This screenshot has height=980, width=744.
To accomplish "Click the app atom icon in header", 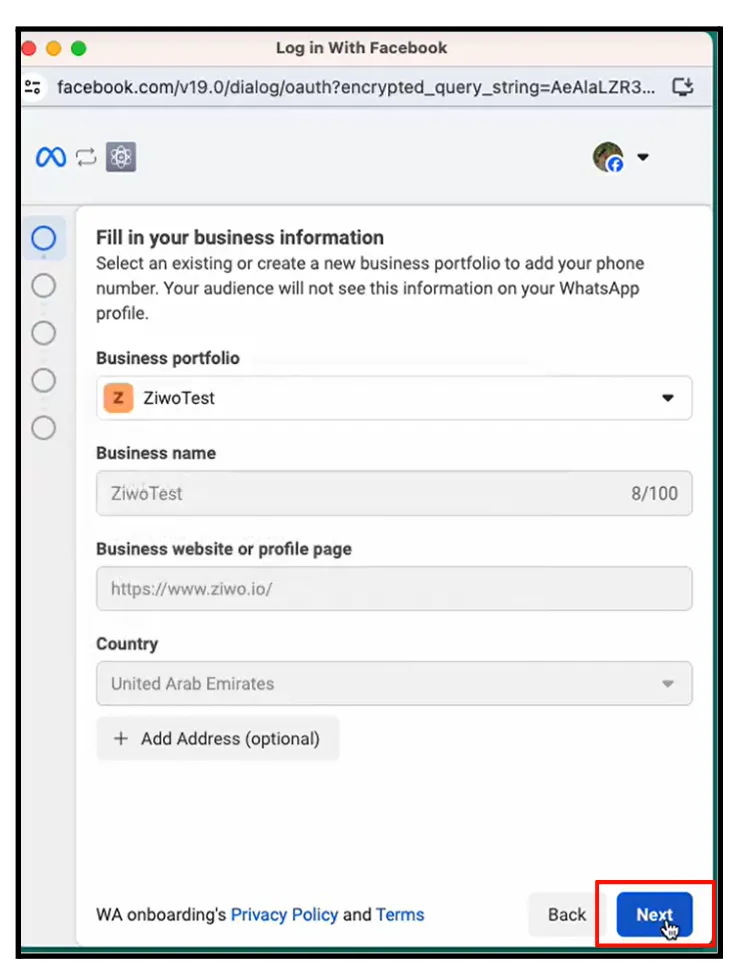I will (121, 157).
